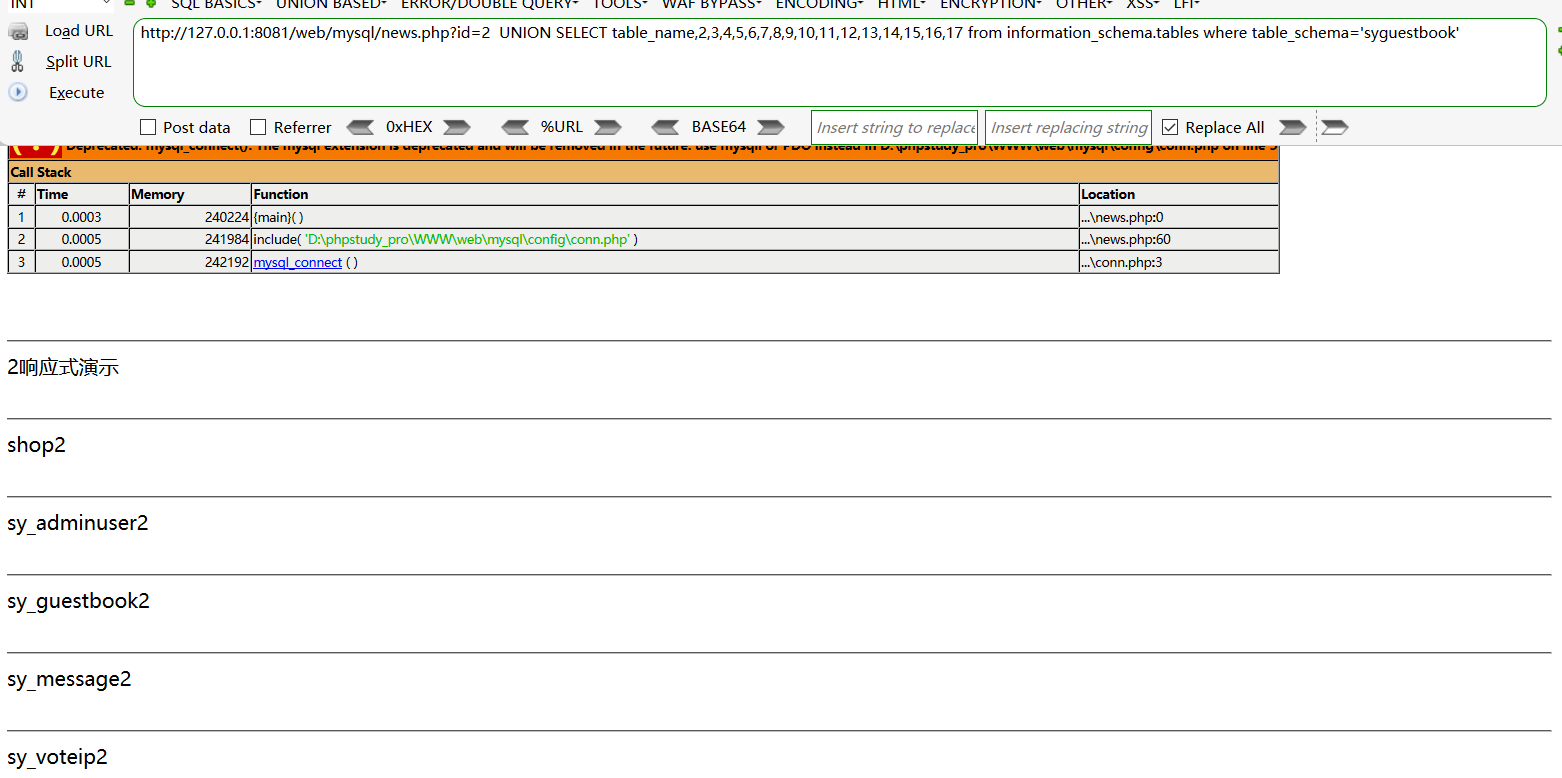Uncheck the Replace All checkbox
Screen dimensions: 1562x778
1170,127
